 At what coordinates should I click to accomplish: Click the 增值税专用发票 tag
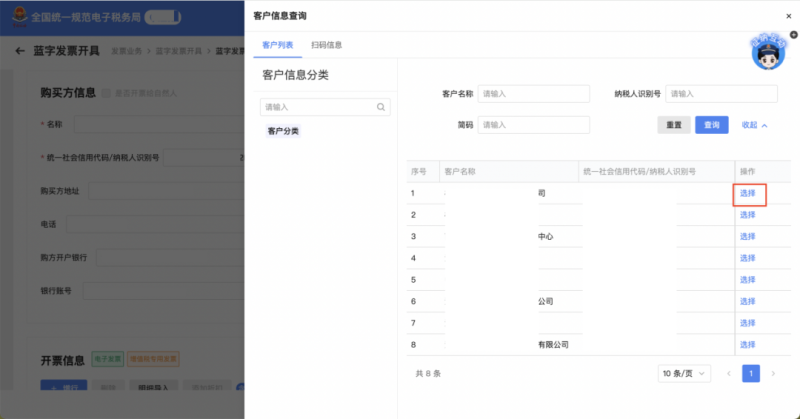click(153, 359)
